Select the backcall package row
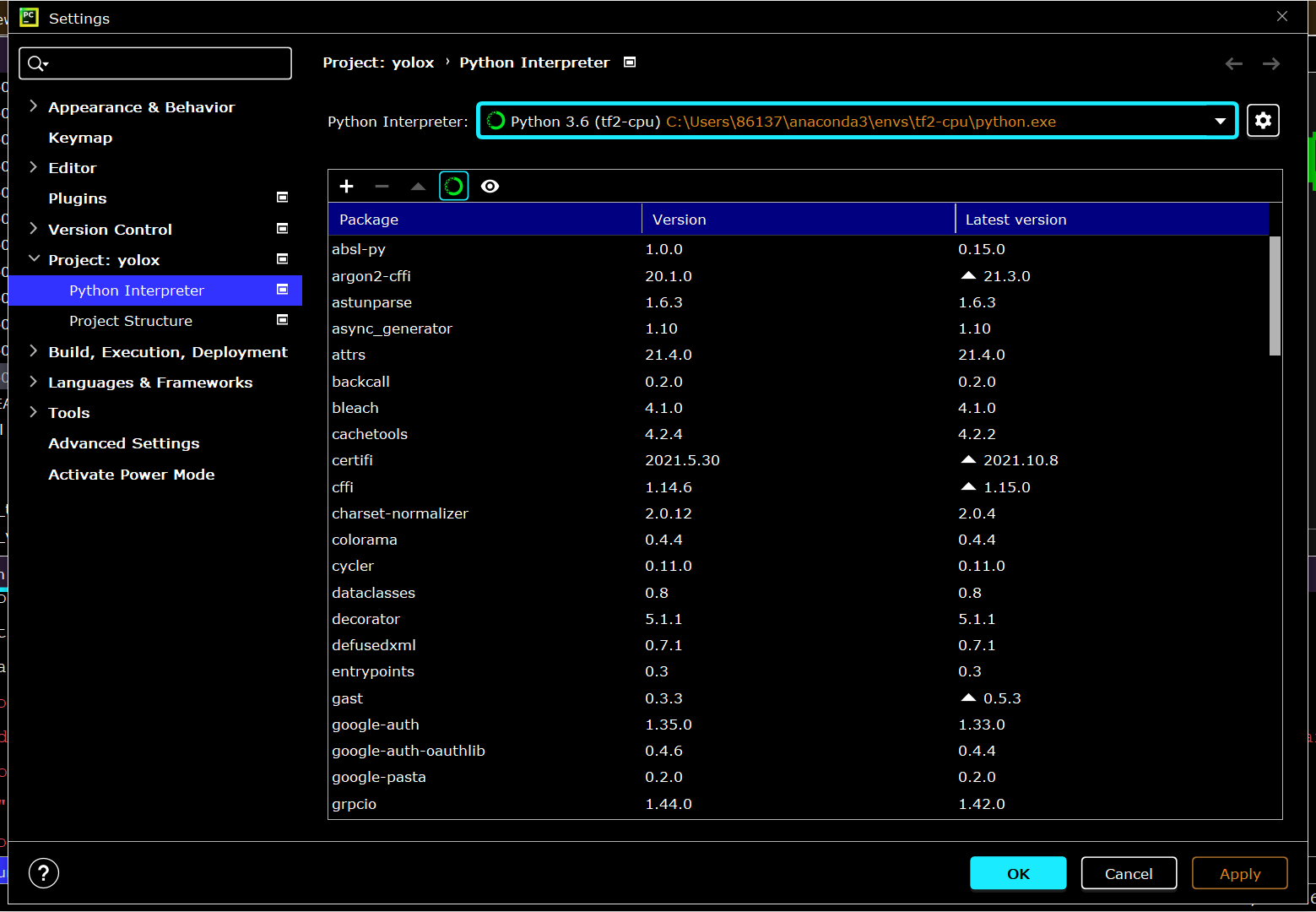This screenshot has height=912, width=1316. click(799, 382)
